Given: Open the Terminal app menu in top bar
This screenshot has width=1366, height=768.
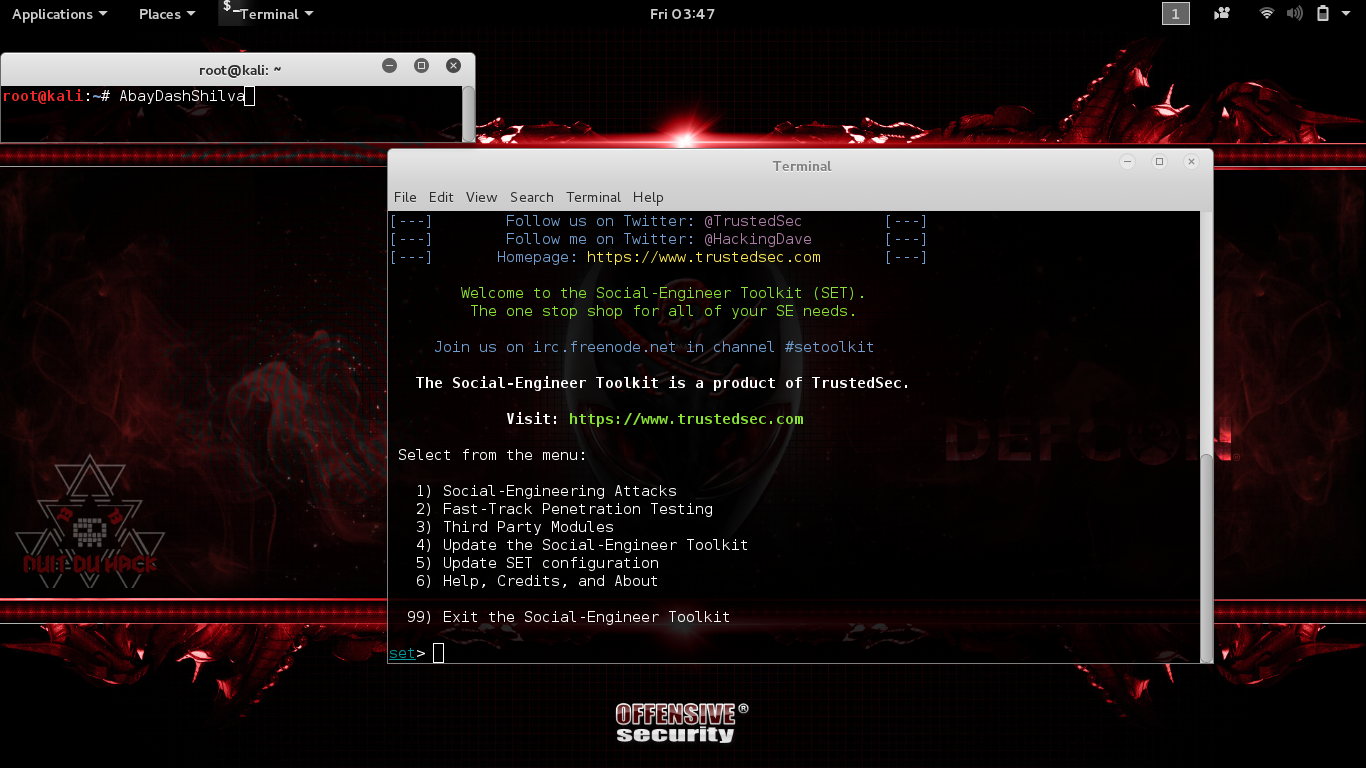Looking at the screenshot, I should (x=277, y=14).
